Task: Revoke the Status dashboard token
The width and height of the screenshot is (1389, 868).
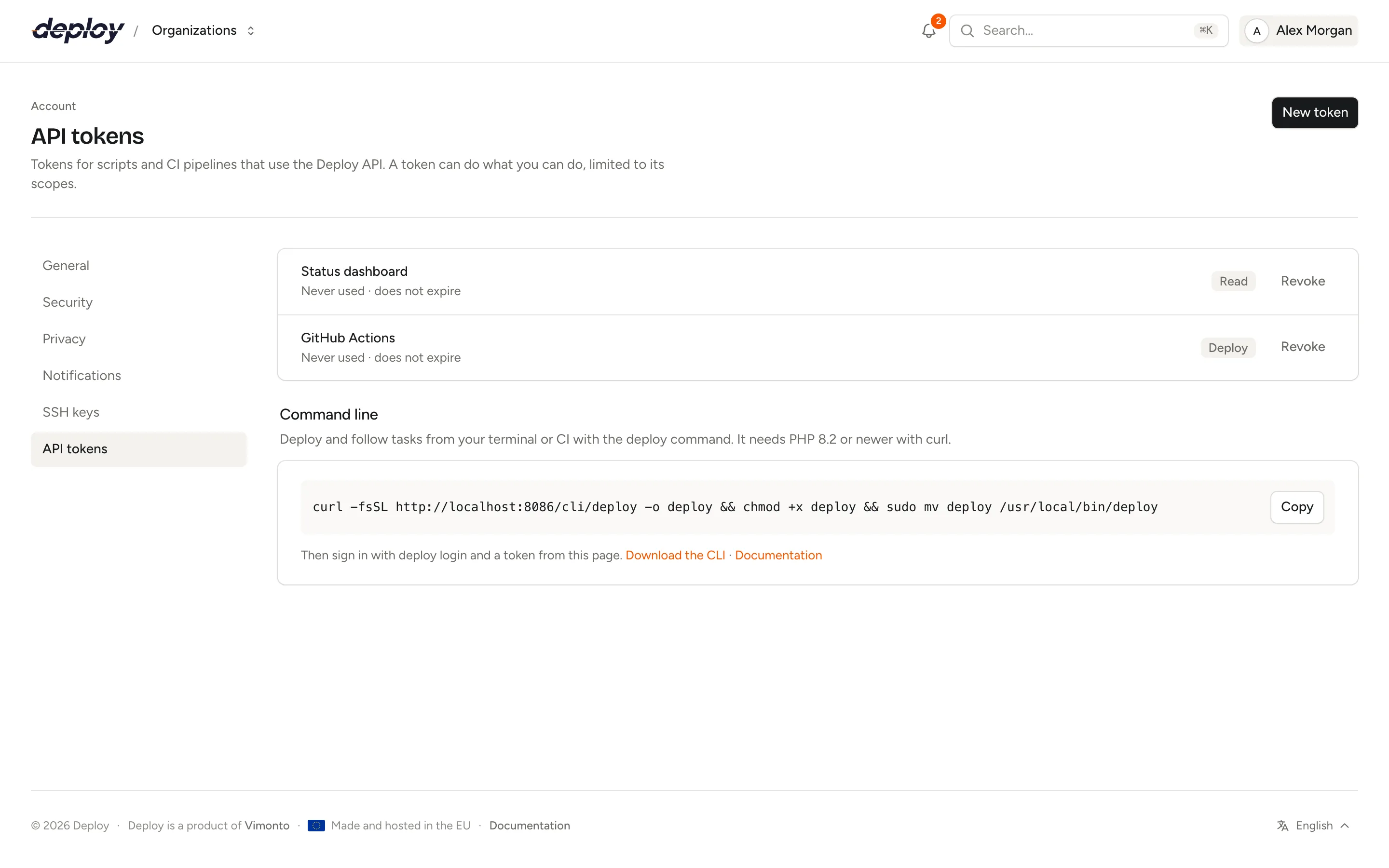Action: click(1303, 281)
